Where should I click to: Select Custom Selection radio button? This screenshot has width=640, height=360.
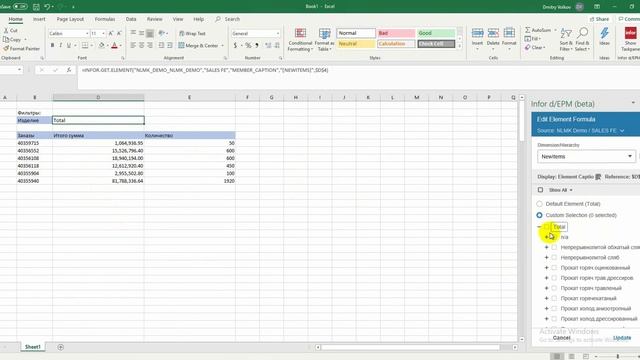(x=539, y=215)
